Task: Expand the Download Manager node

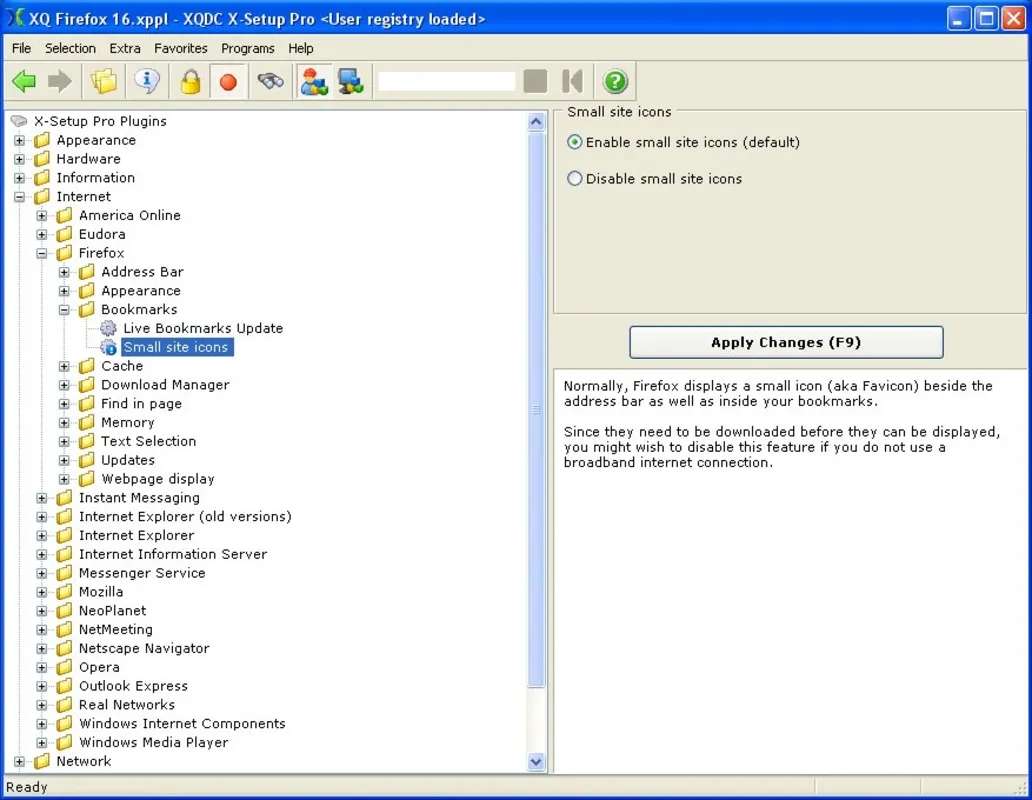Action: click(x=64, y=385)
